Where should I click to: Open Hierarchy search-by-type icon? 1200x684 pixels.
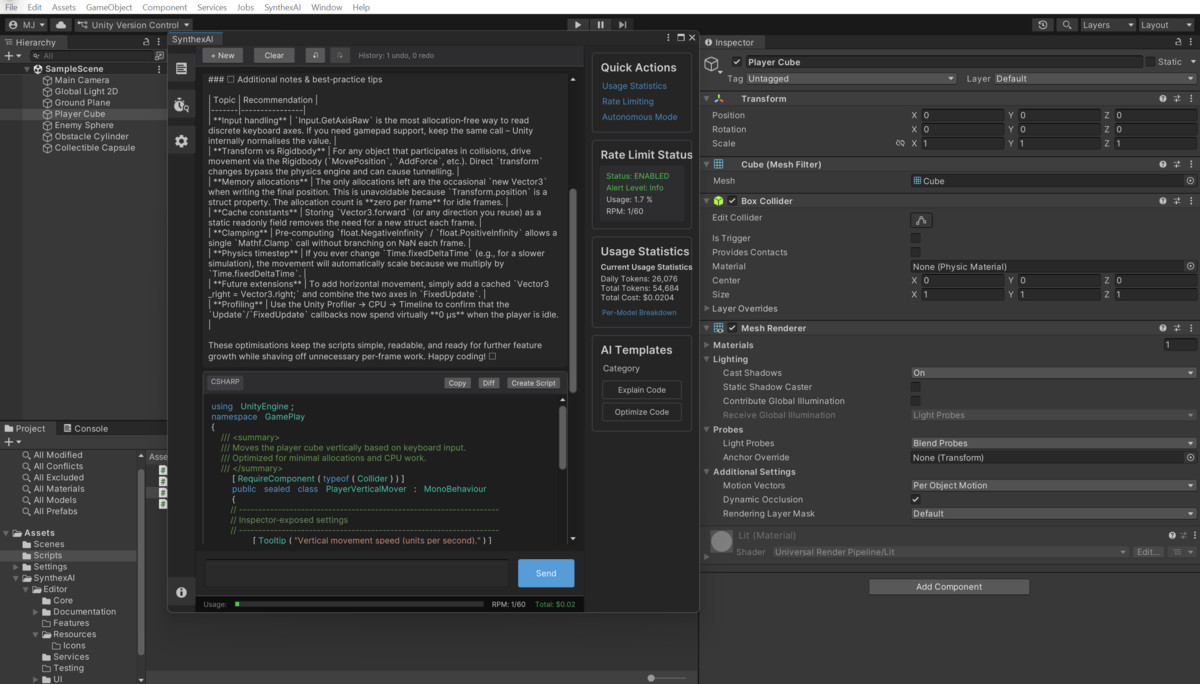(x=159, y=56)
